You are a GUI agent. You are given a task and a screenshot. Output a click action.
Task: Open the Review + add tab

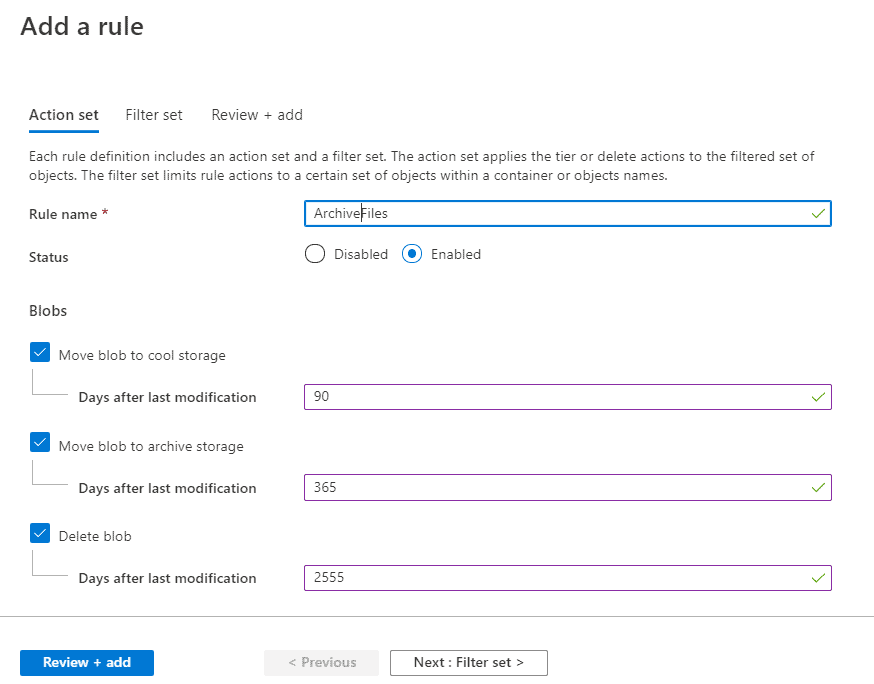(x=257, y=115)
